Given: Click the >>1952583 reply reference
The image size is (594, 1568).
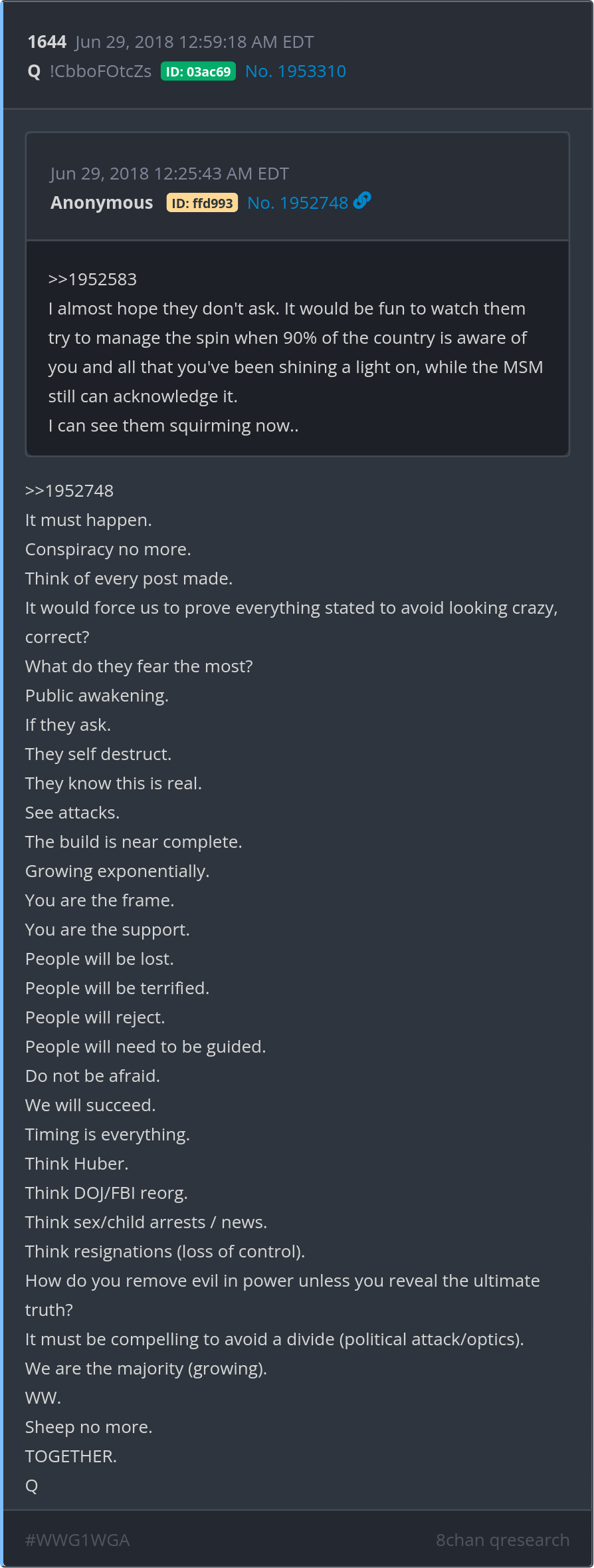Looking at the screenshot, I should [92, 279].
